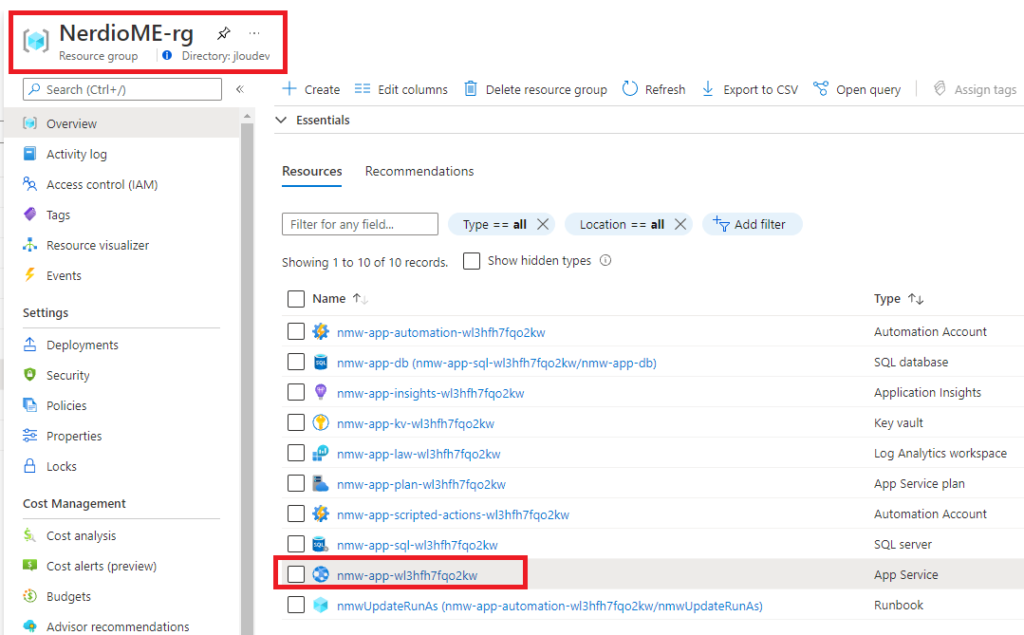Image resolution: width=1024 pixels, height=635 pixels.
Task: Open Activity log
Action: pos(76,154)
